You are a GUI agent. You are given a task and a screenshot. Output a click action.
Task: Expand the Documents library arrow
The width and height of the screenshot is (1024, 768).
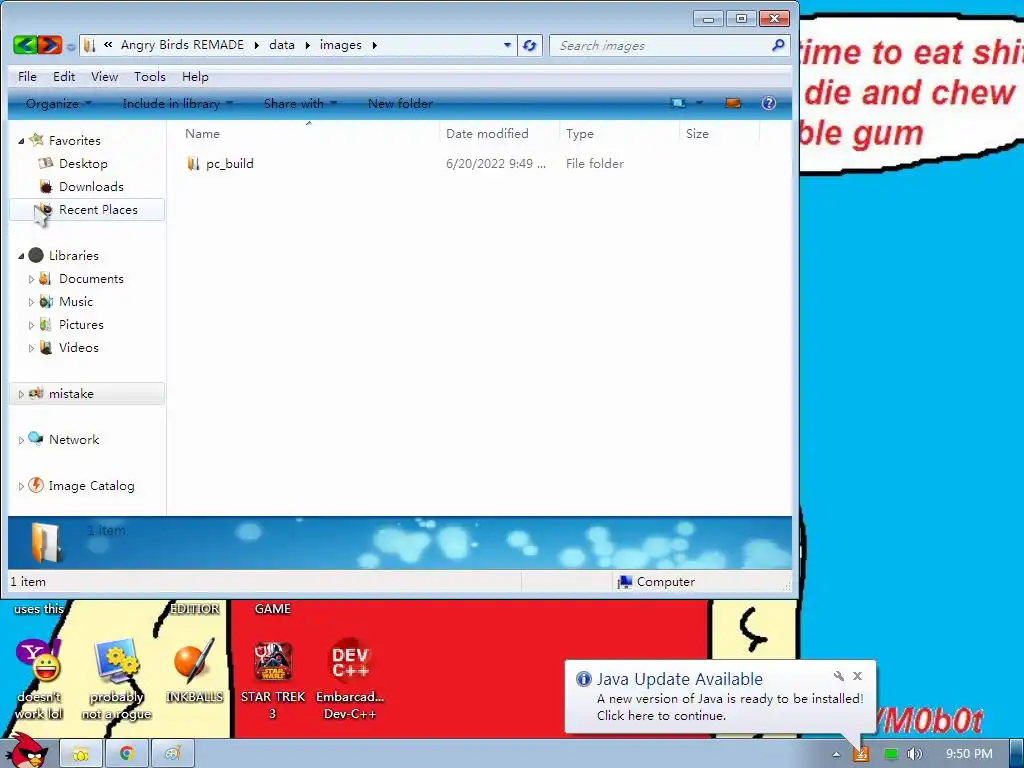(31, 279)
